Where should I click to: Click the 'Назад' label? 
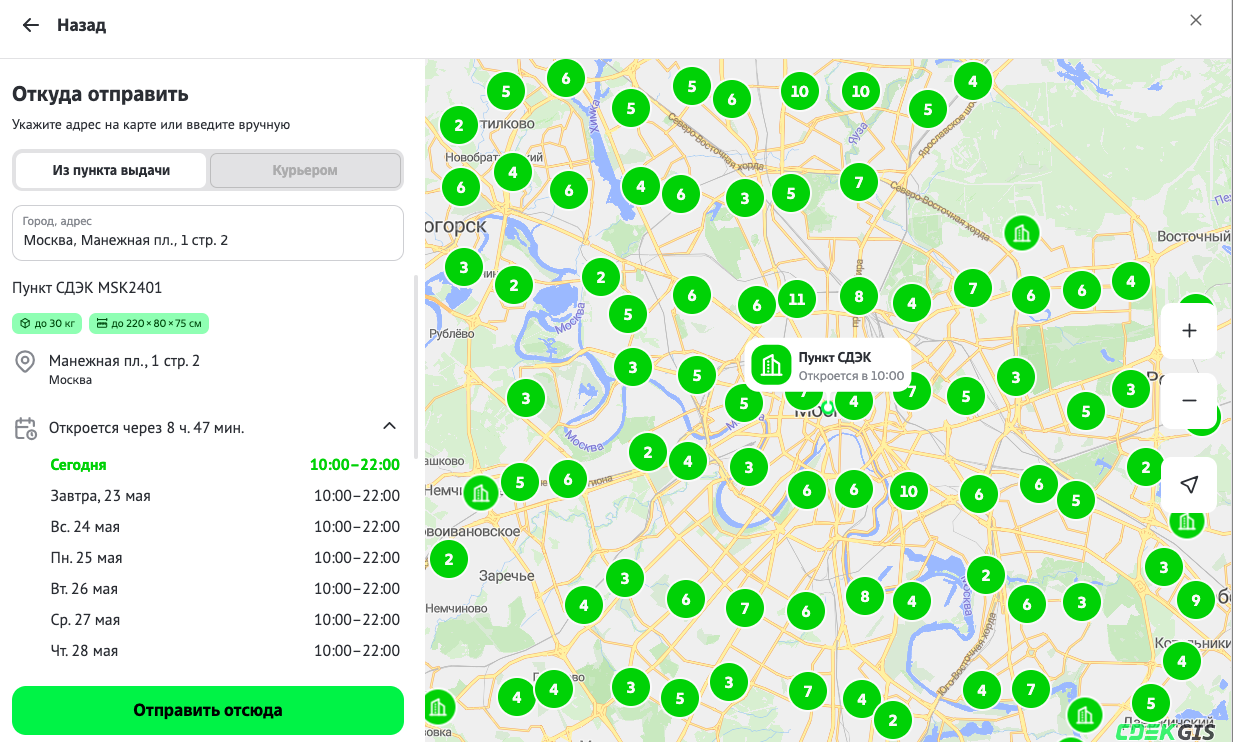tap(81, 25)
